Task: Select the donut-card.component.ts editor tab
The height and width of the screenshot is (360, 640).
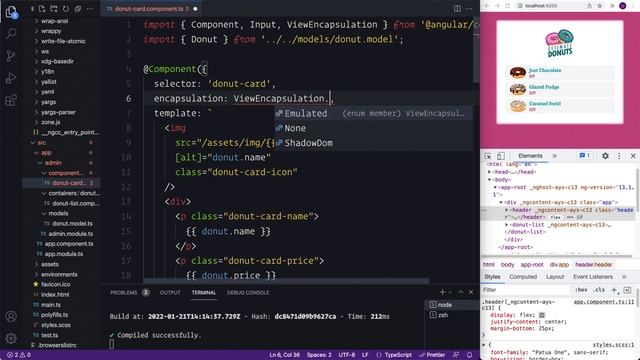Action: [152, 9]
